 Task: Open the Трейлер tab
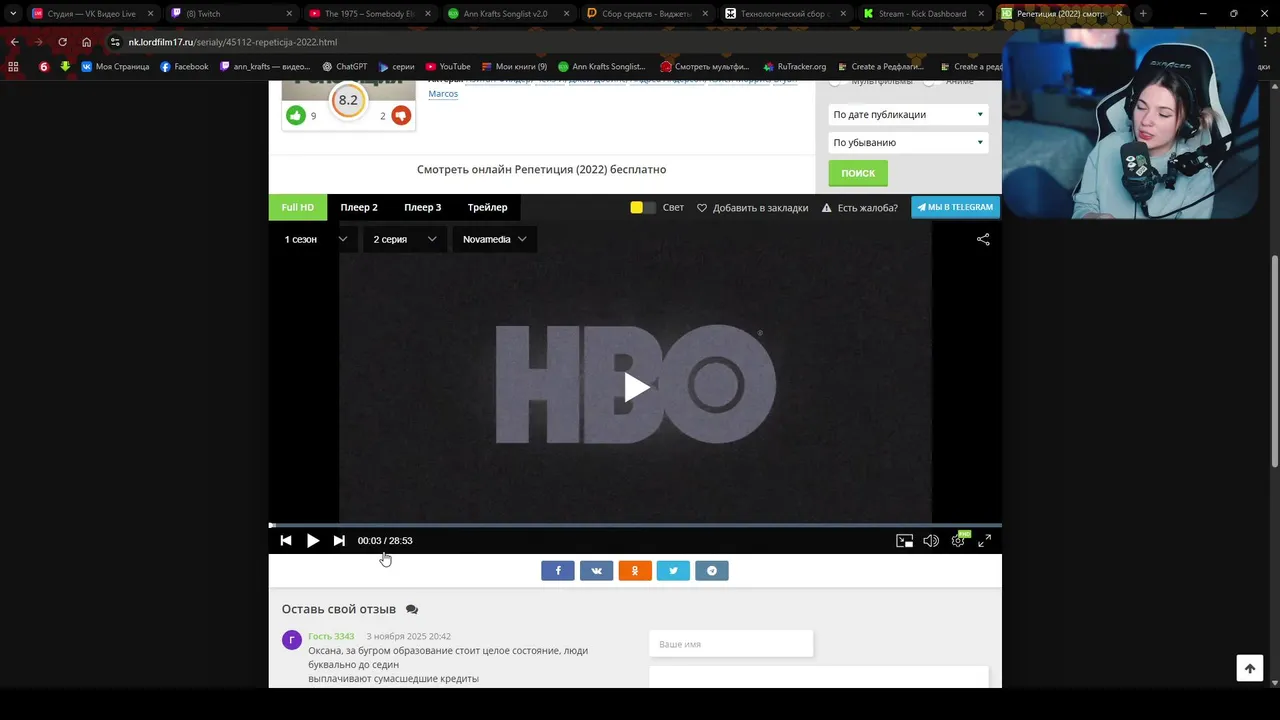point(487,207)
